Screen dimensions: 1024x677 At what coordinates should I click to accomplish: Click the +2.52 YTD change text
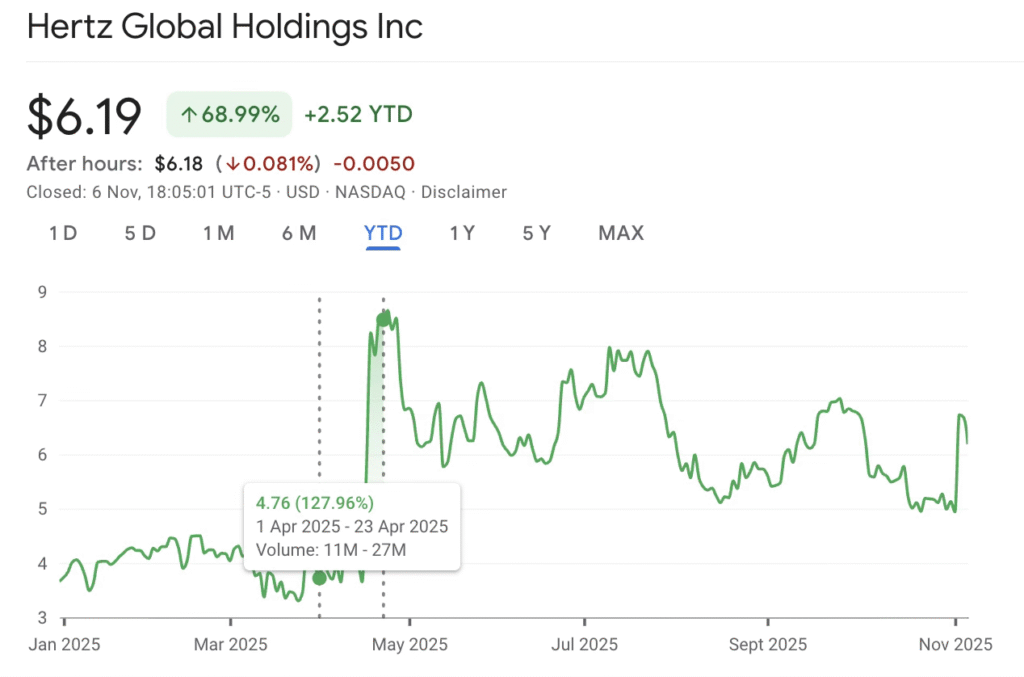point(358,114)
